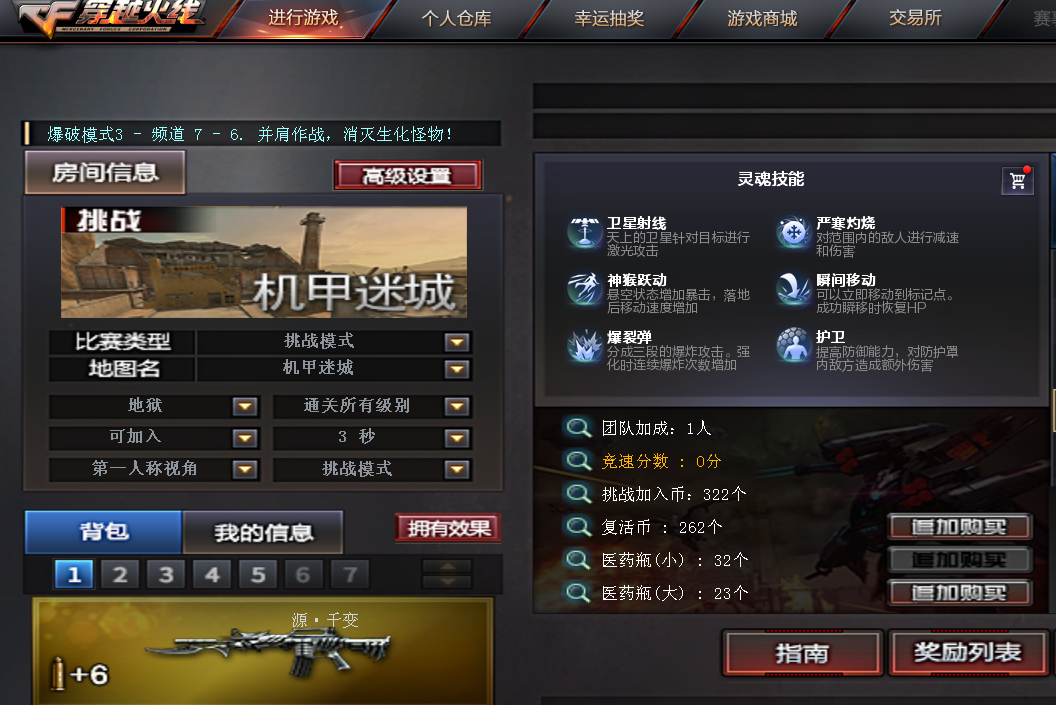Screen dimensions: 1056x705
Task: Select the 神猴跃动 skill icon
Action: click(584, 290)
